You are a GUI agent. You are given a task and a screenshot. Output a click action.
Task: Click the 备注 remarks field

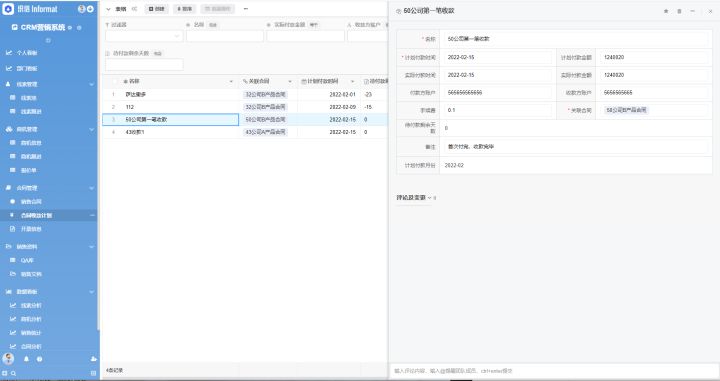[x=576, y=147]
